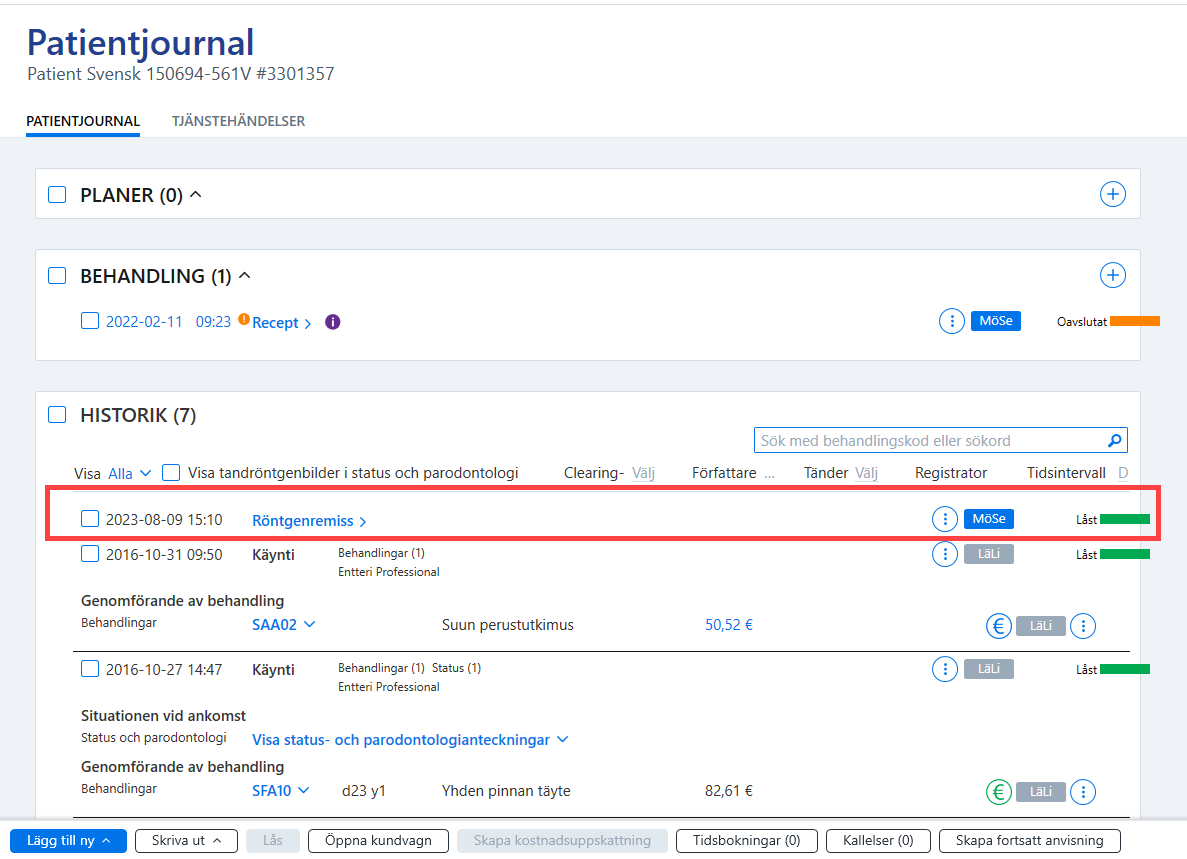The height and width of the screenshot is (859, 1187).
Task: Click the search magnifier icon in Historik
Action: click(x=1114, y=440)
